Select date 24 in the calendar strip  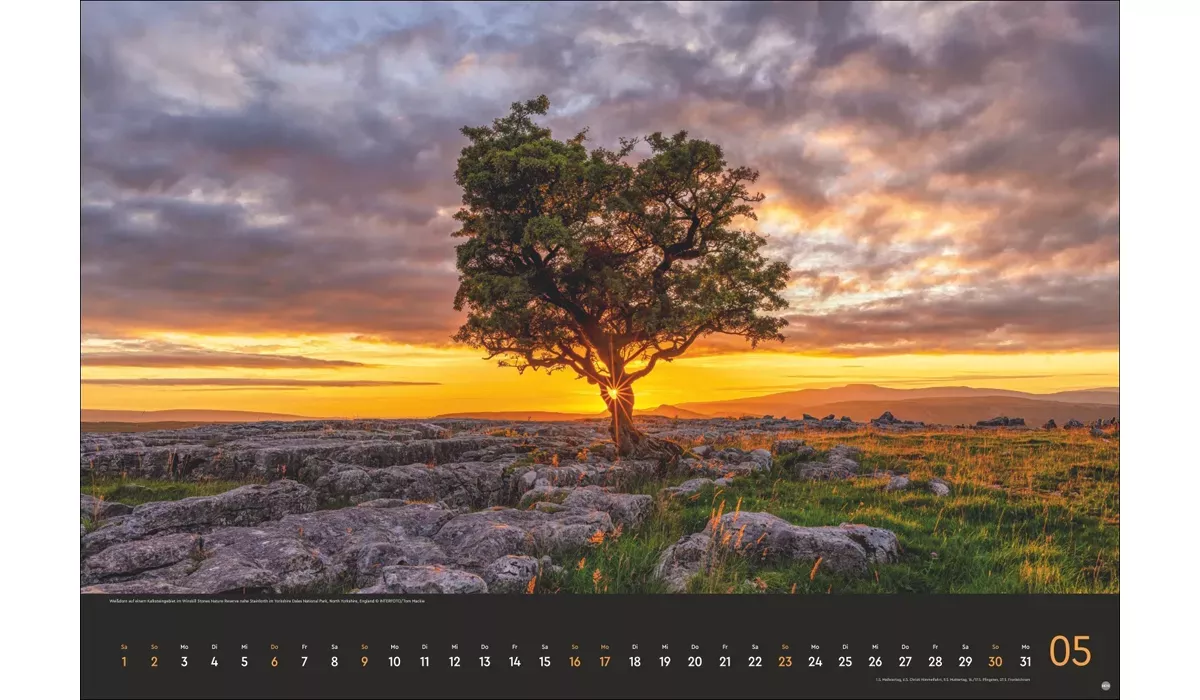tap(815, 661)
